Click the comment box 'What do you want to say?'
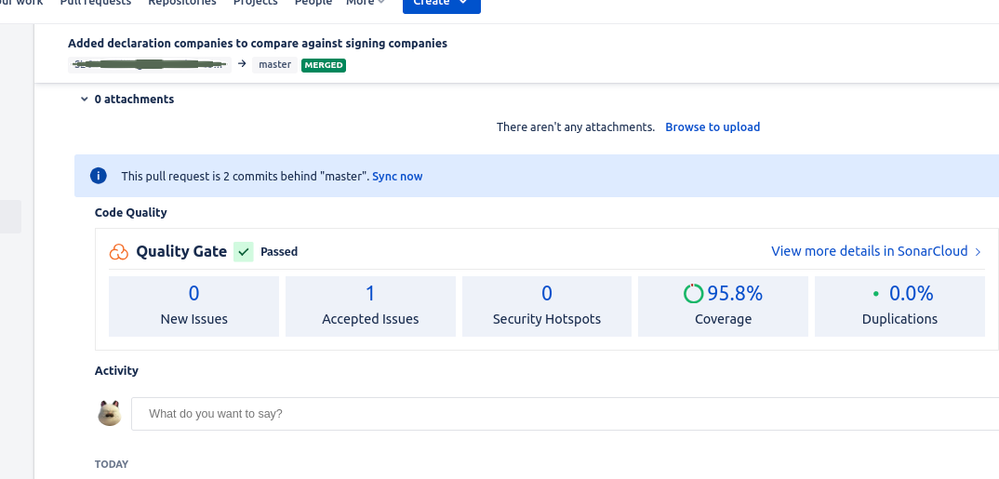 point(565,414)
